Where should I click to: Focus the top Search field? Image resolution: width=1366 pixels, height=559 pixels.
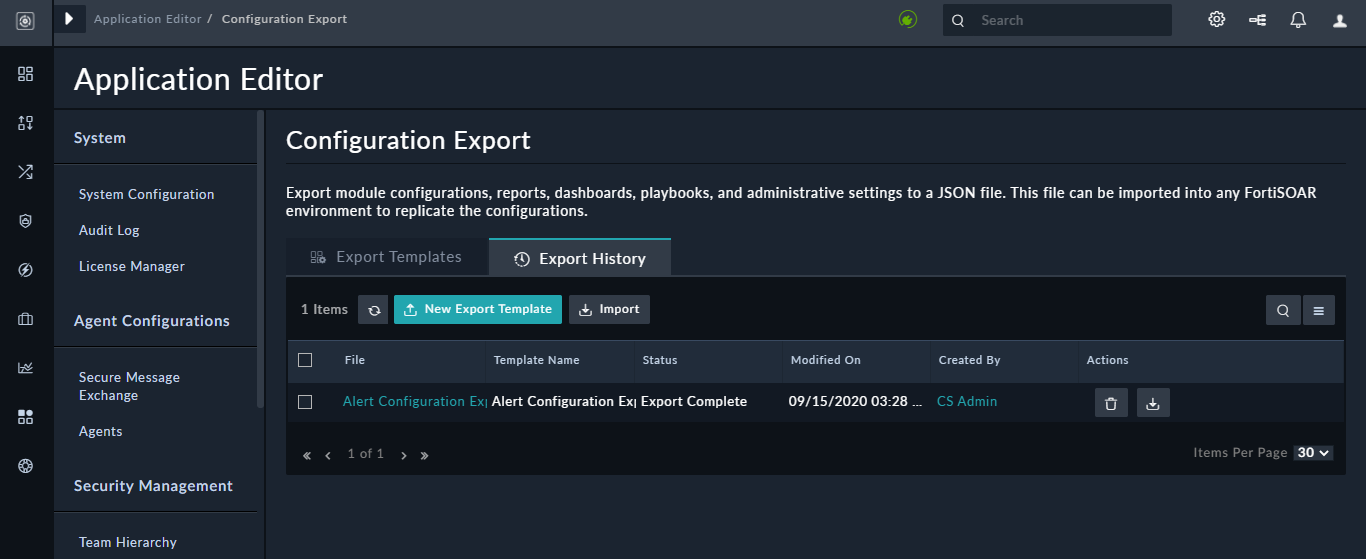tap(1057, 20)
